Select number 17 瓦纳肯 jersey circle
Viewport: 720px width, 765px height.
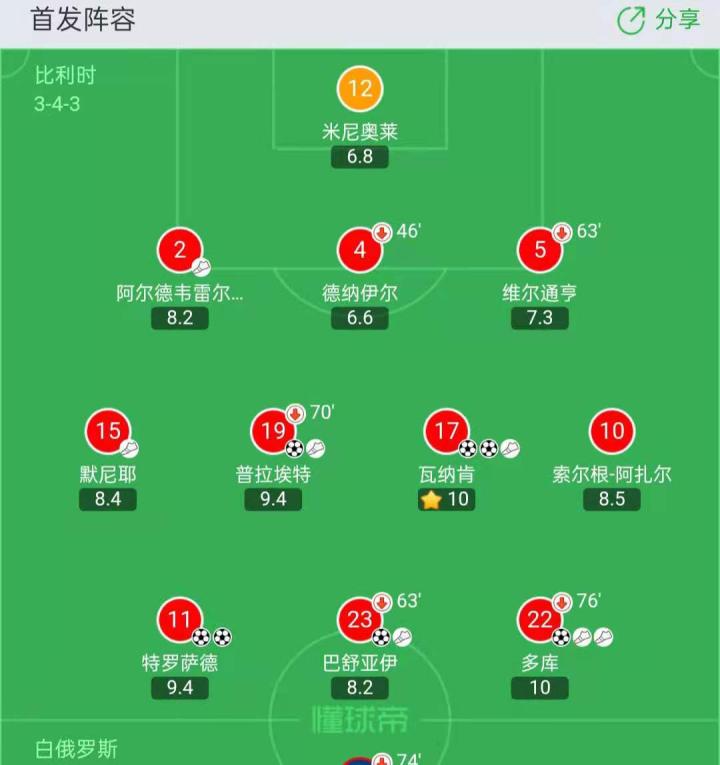446,432
